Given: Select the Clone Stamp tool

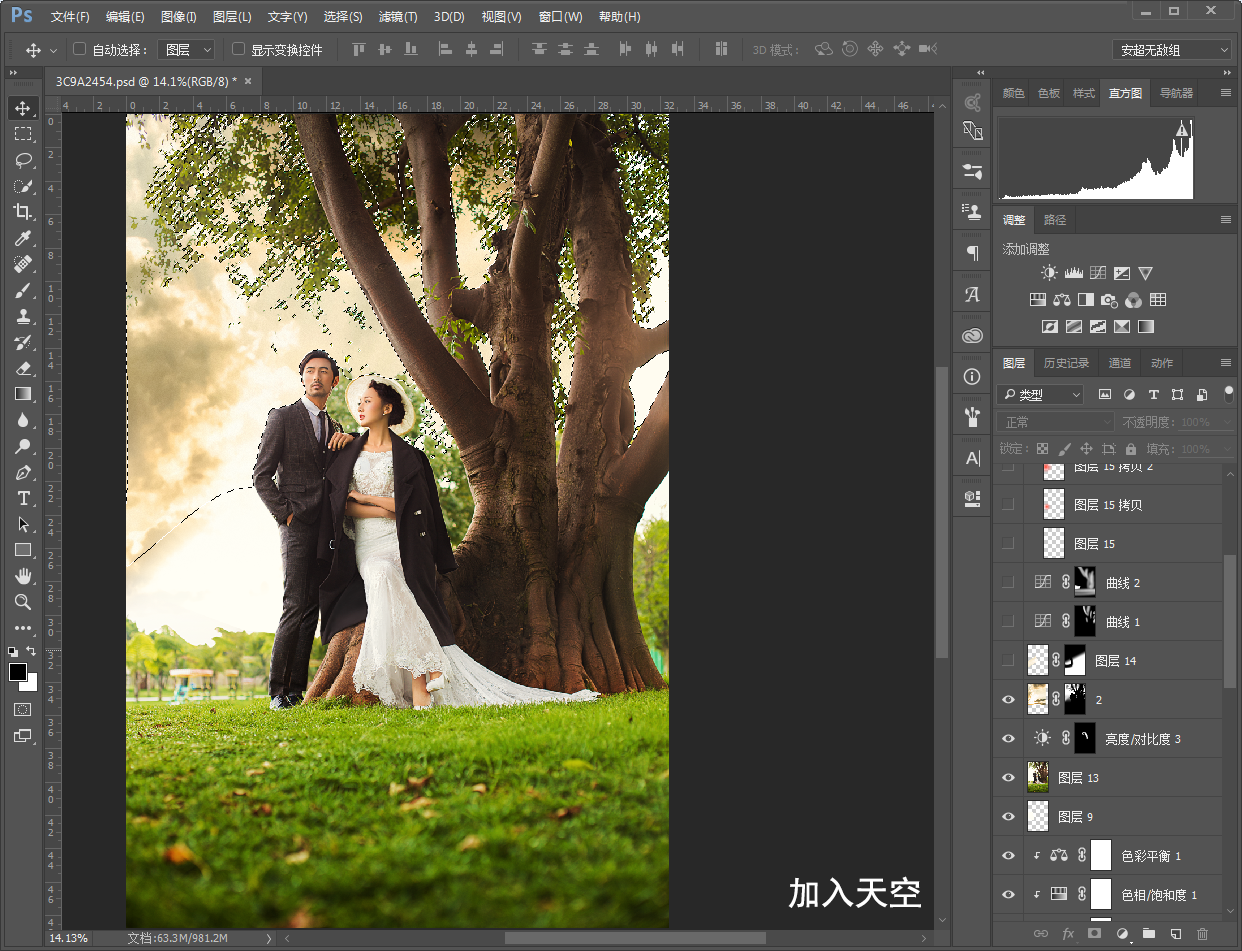Looking at the screenshot, I should [x=22, y=316].
